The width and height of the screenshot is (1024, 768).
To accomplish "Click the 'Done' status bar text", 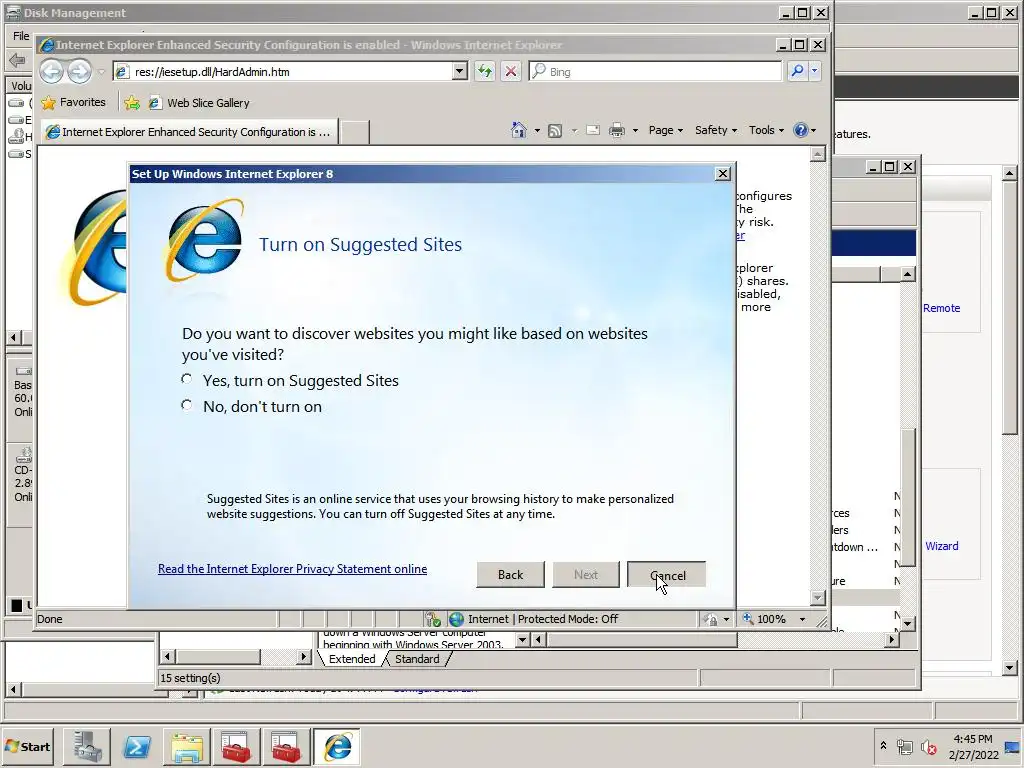I will tap(50, 619).
